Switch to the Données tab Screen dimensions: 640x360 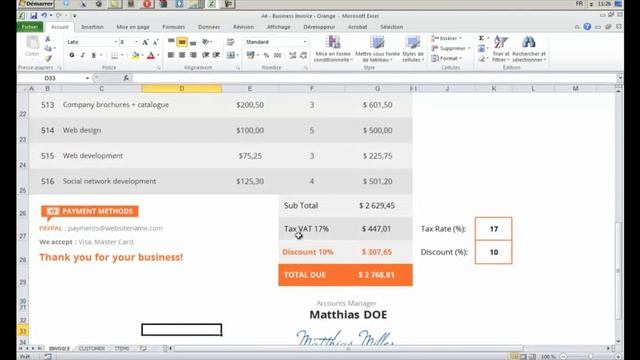(209, 27)
